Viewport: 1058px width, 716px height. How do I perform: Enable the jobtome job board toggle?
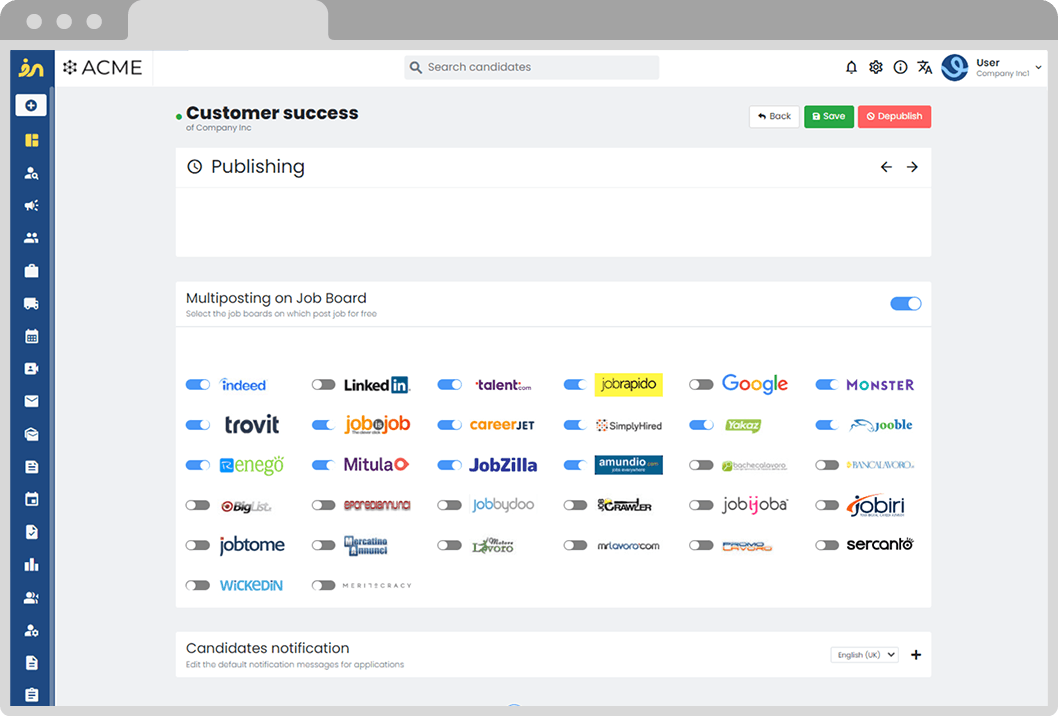(198, 545)
